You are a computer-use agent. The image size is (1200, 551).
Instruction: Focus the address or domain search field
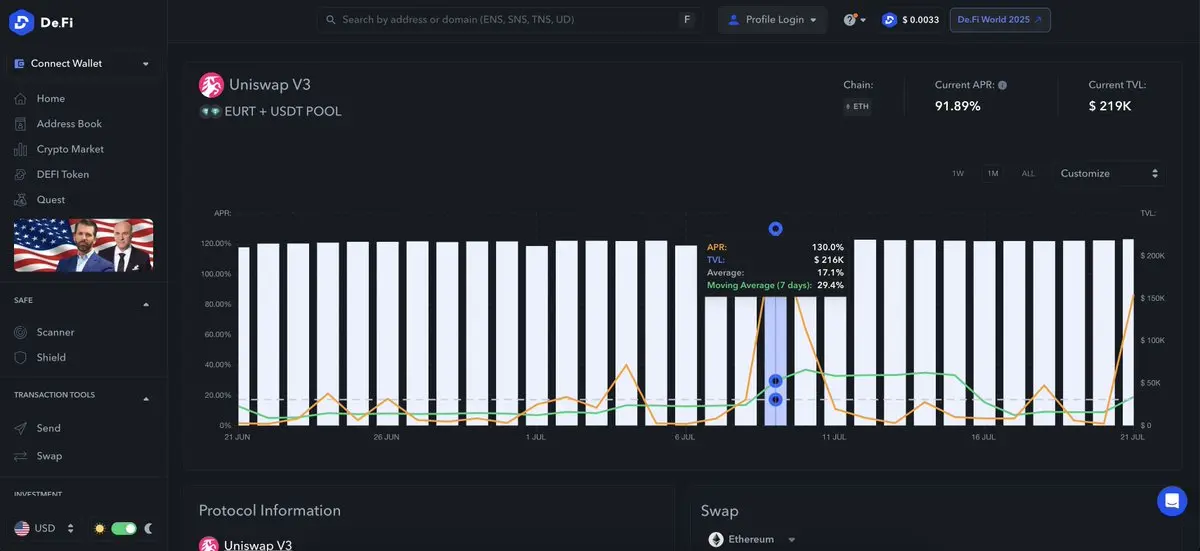pos(508,20)
